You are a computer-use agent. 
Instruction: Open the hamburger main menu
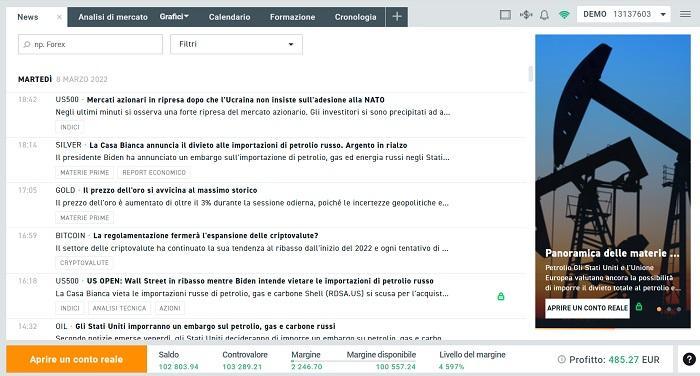coord(685,14)
